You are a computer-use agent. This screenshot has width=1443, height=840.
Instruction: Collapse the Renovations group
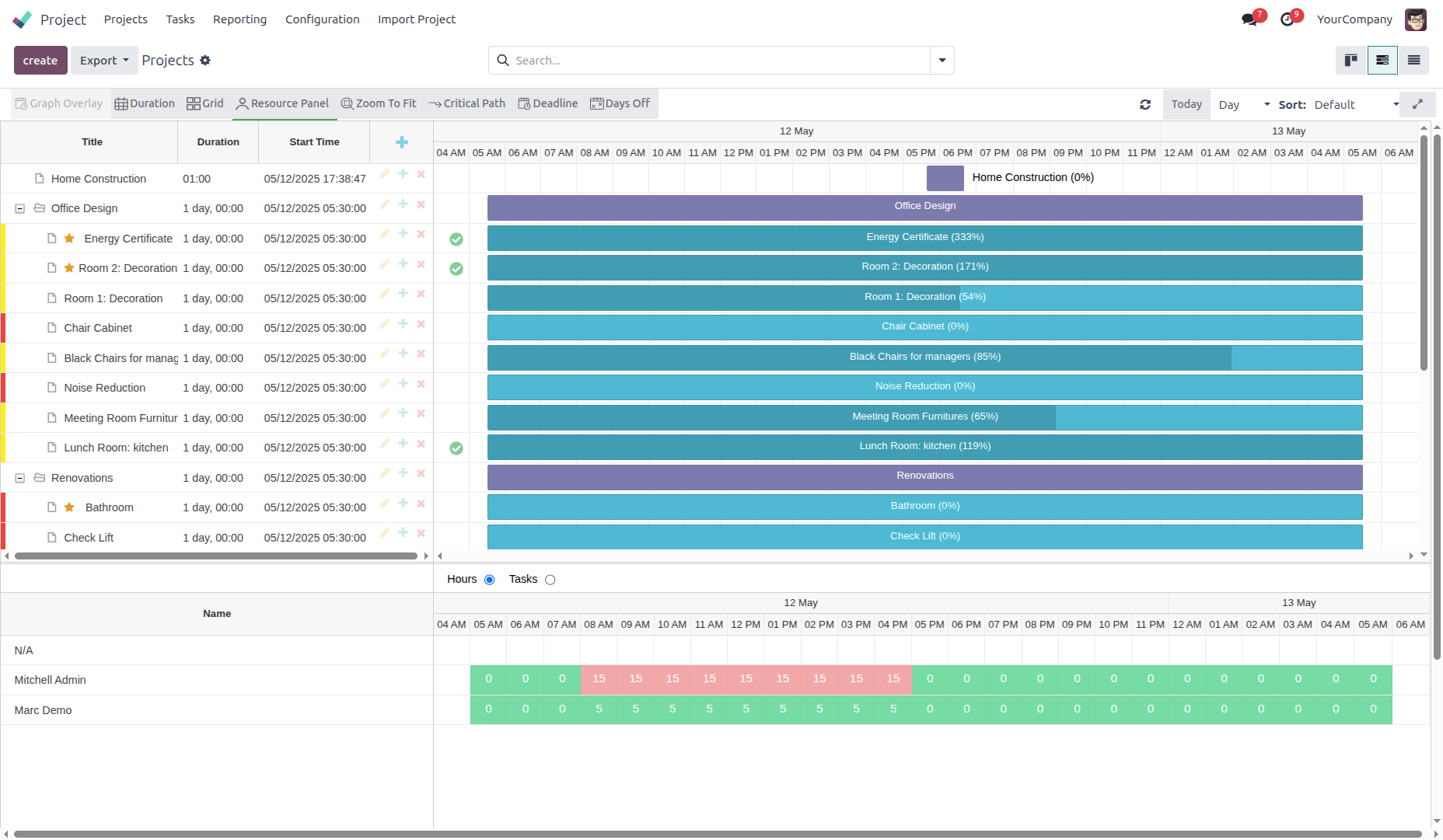click(20, 479)
